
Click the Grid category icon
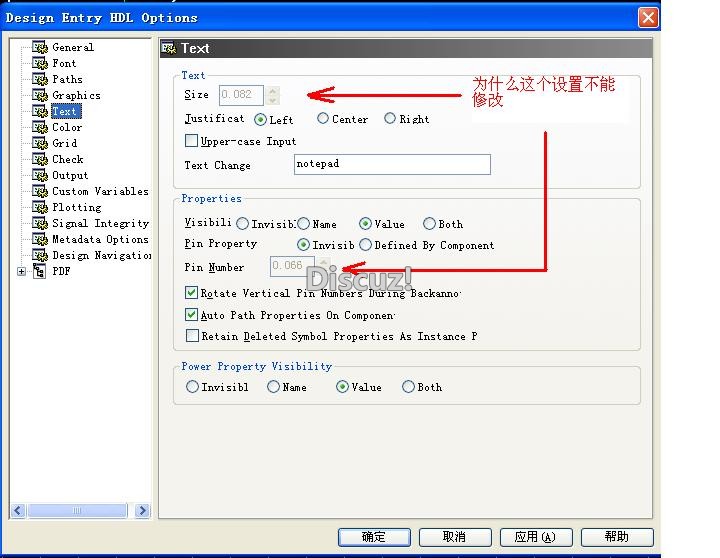(40, 143)
